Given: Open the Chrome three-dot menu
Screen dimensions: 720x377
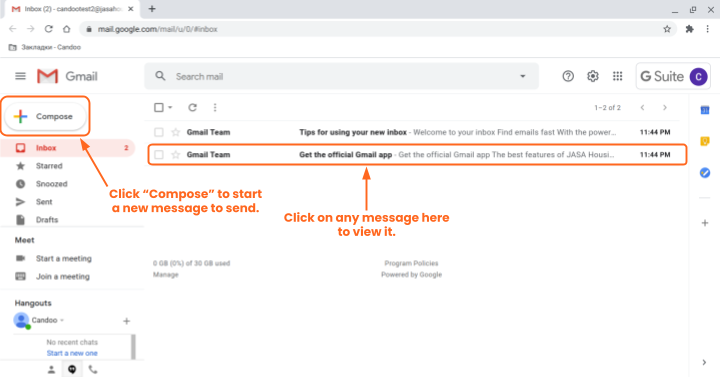Looking at the screenshot, I should [x=707, y=29].
